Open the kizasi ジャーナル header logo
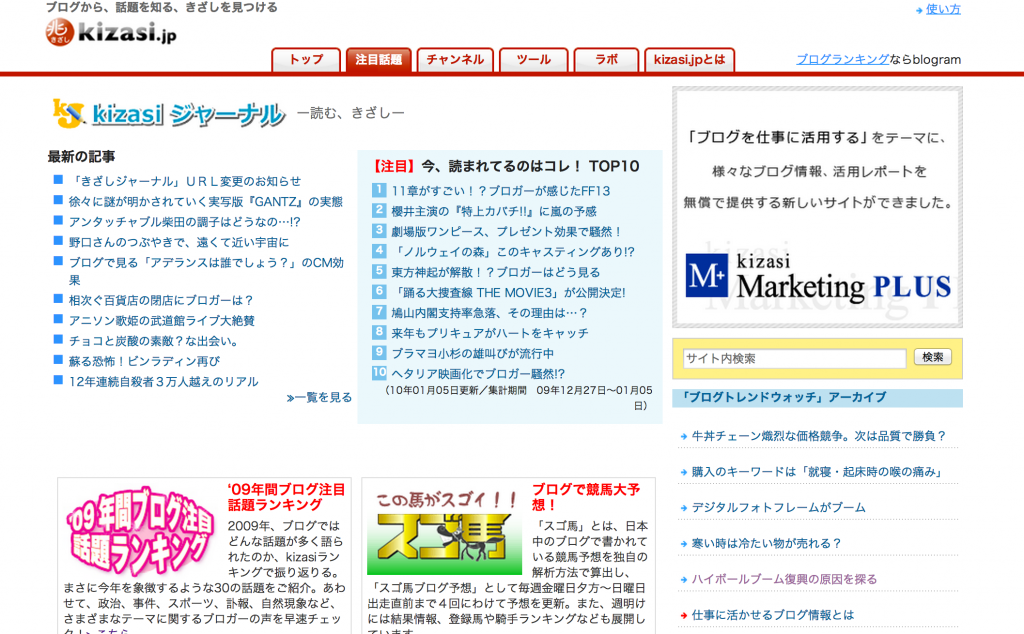Viewport: 1024px width, 634px height. [169, 114]
